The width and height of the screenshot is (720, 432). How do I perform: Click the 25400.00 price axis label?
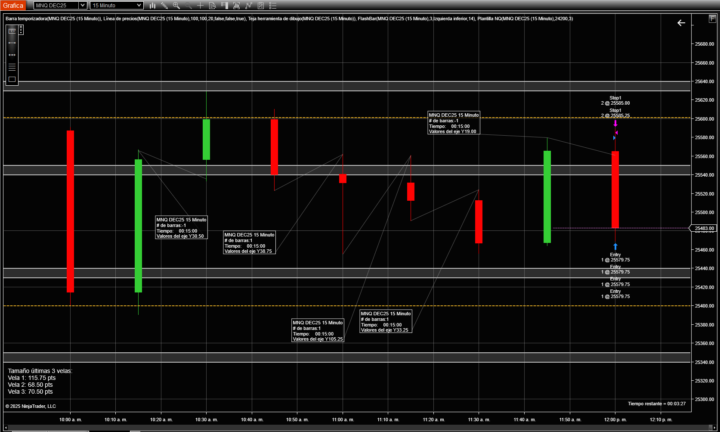[x=704, y=306]
